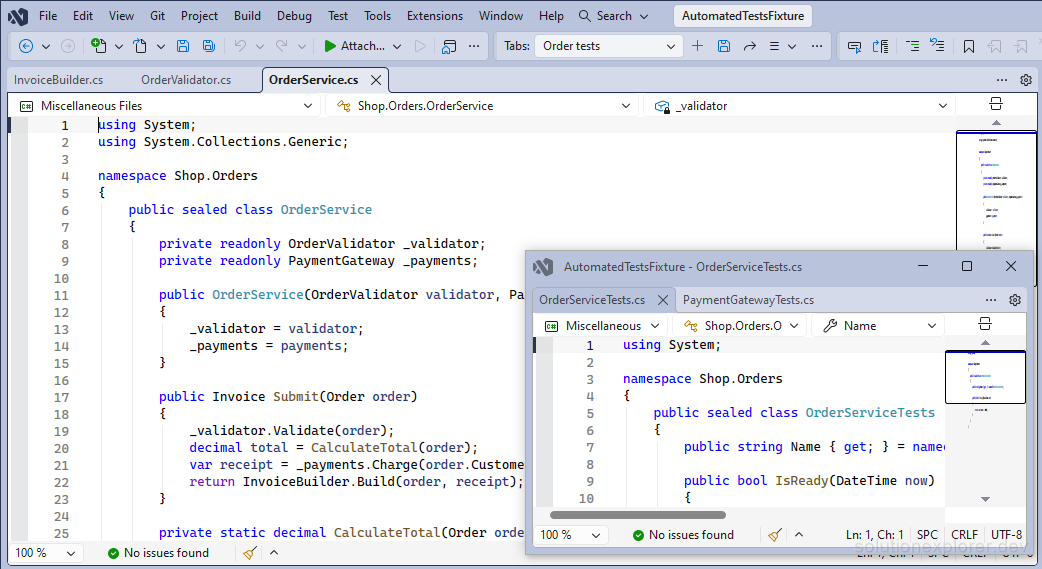Navigate backward with the back arrow
This screenshot has width=1042, height=569.
(26, 46)
